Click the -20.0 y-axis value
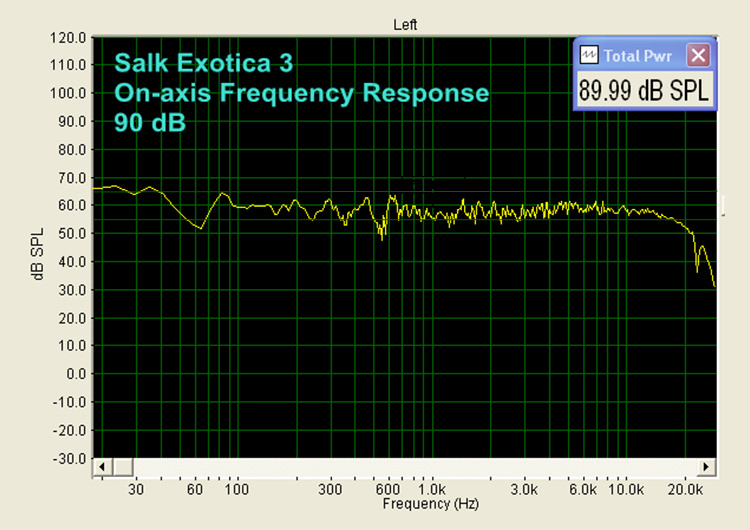 click(x=69, y=431)
